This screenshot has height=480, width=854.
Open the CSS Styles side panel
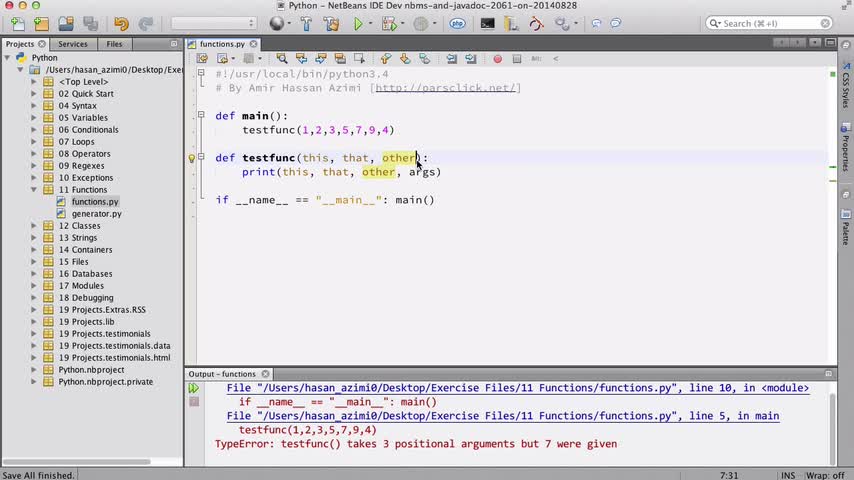(846, 84)
